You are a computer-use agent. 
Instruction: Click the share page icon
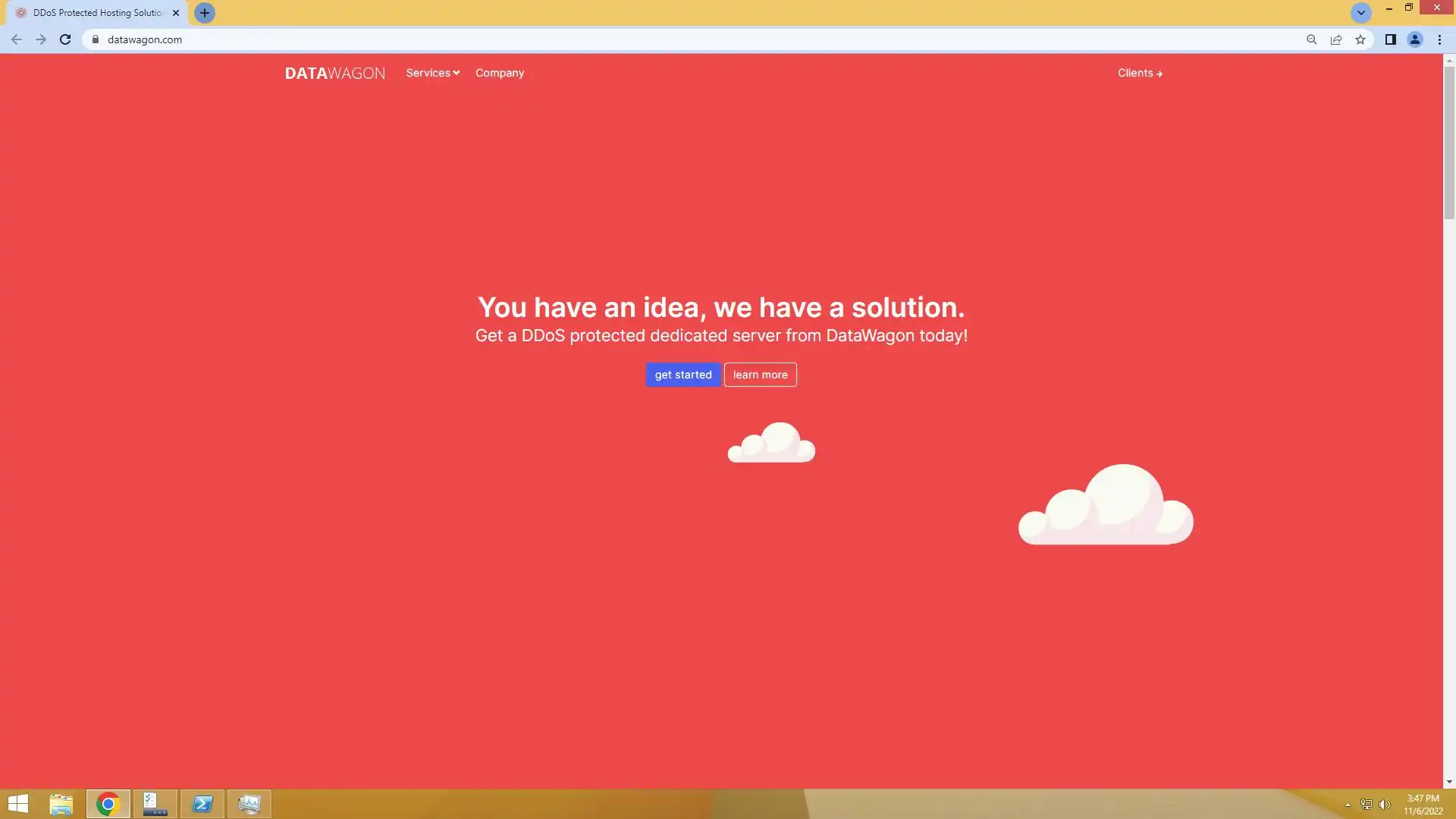coord(1336,39)
